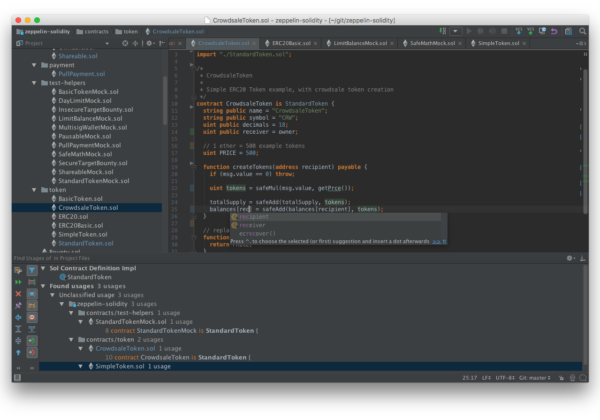Switch to the SimpleToken.sol editor tab
Viewport: 600px width, 420px height.
point(497,44)
